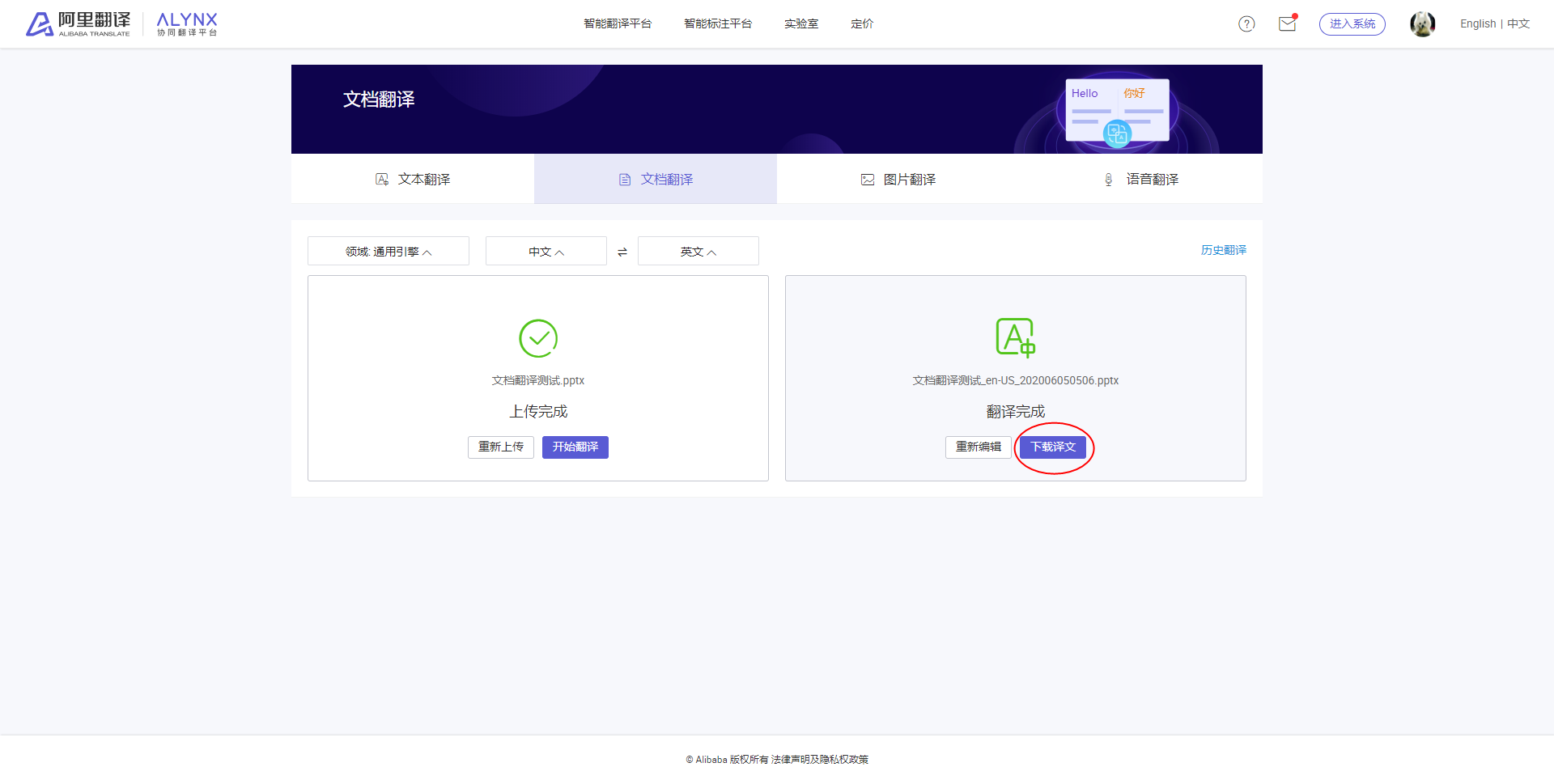Switch to the 图片翻译 tab
The height and width of the screenshot is (784, 1554).
[898, 179]
